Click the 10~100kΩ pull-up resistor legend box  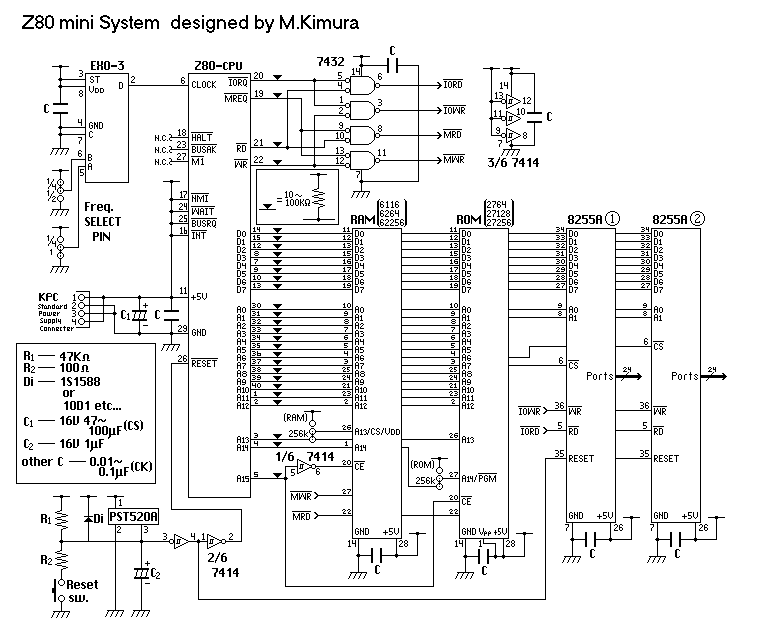point(297,194)
